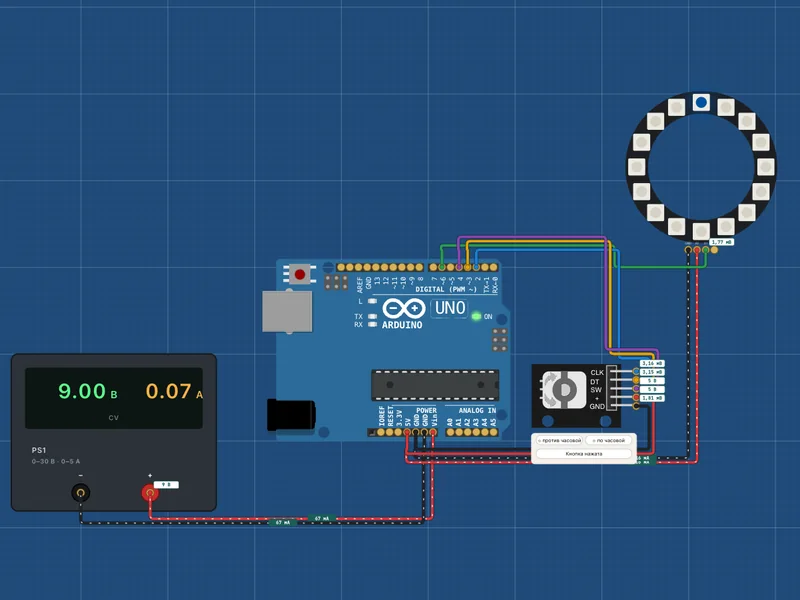Image resolution: width=800 pixels, height=600 pixels.
Task: Click the Arduino 3.3V pin
Action: [398, 432]
